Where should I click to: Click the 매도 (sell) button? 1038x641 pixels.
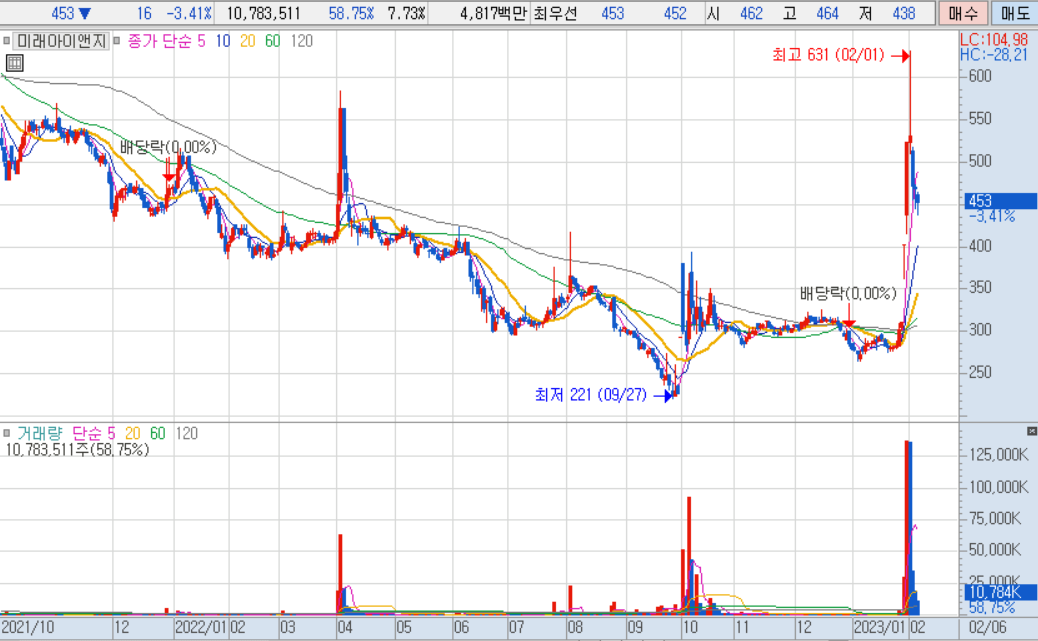pos(1014,13)
